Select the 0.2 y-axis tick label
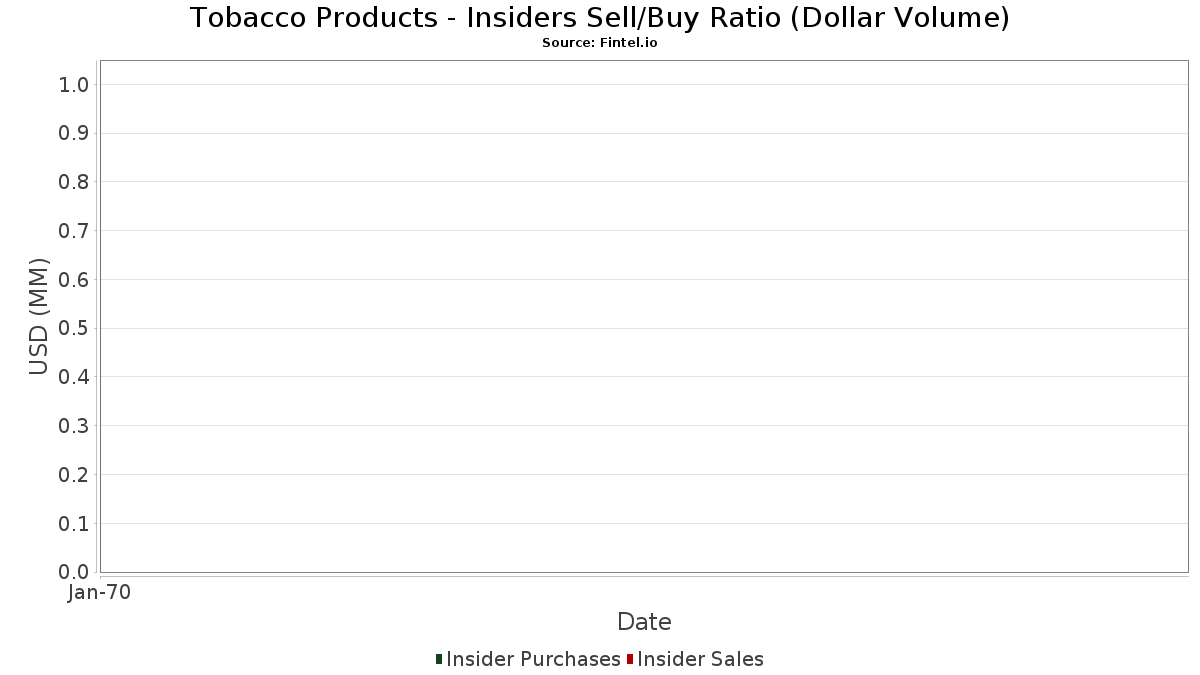1200x675 pixels. pos(75,475)
